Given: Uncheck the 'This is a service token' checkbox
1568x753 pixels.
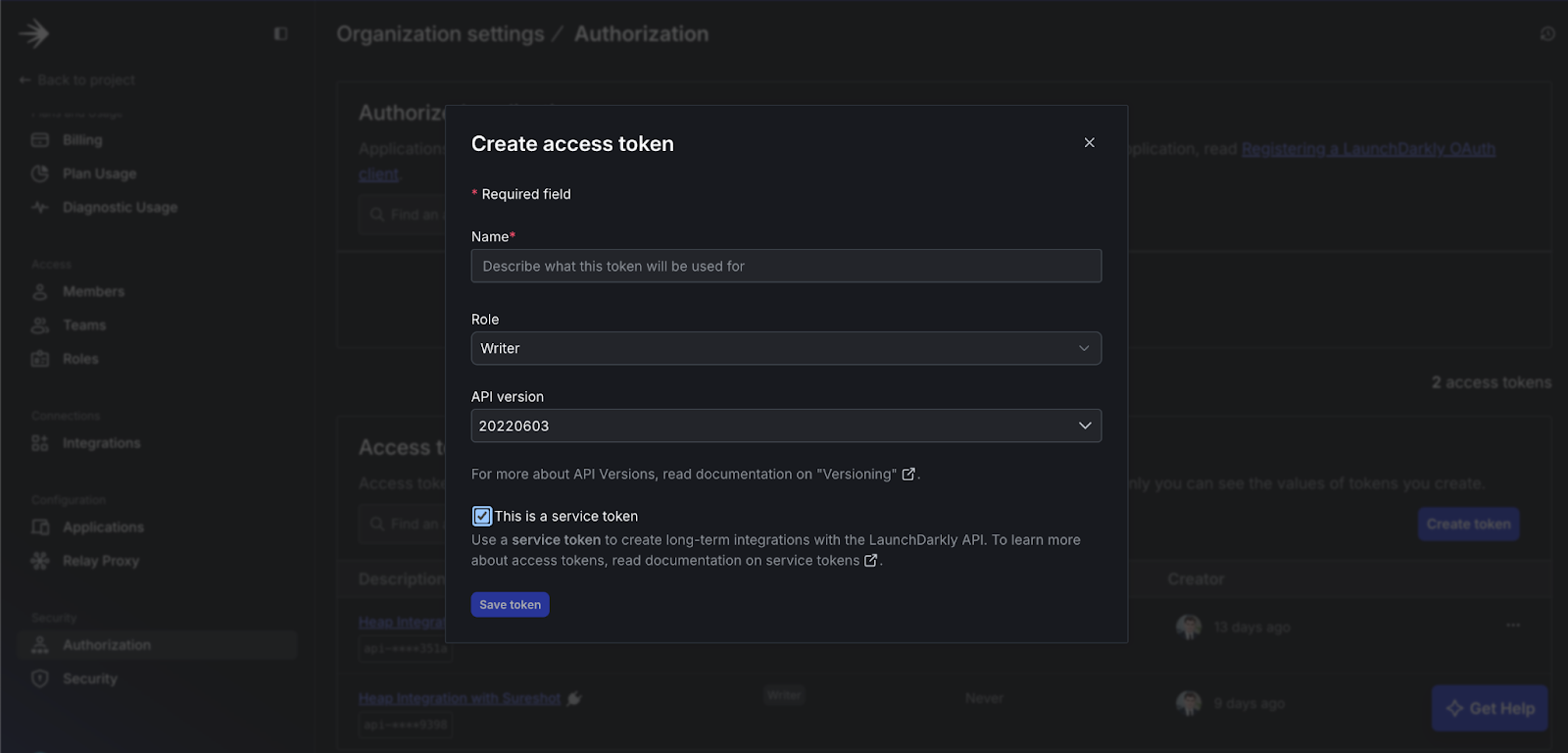Looking at the screenshot, I should 482,517.
